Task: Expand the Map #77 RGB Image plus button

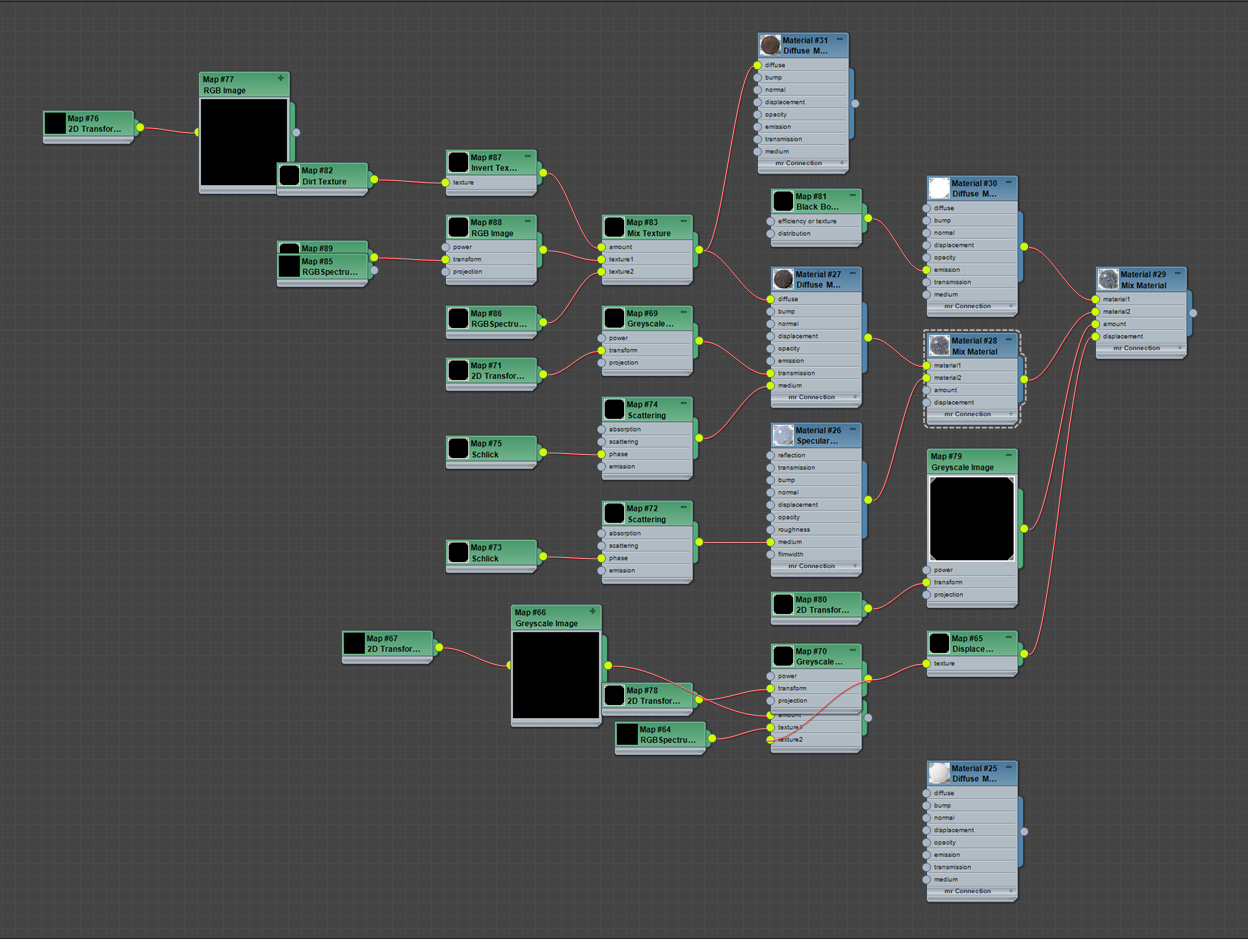Action: pos(281,78)
